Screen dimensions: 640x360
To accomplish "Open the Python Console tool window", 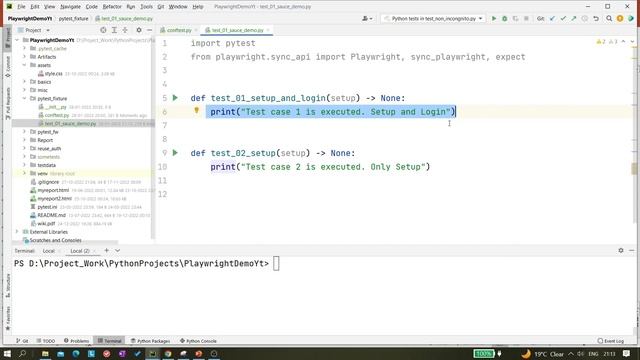I will click(198, 341).
